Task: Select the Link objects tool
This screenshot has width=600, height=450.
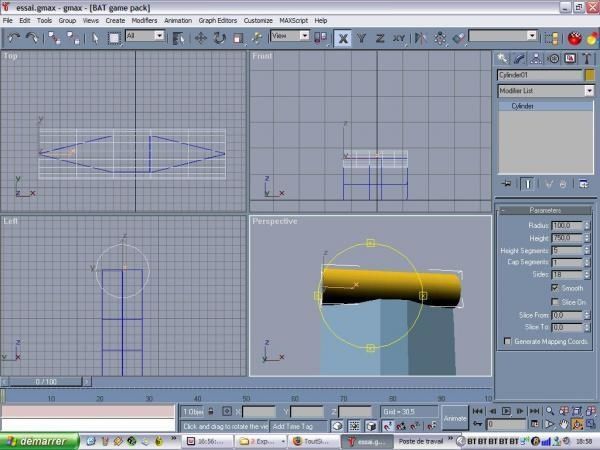Action: pyautogui.click(x=54, y=38)
